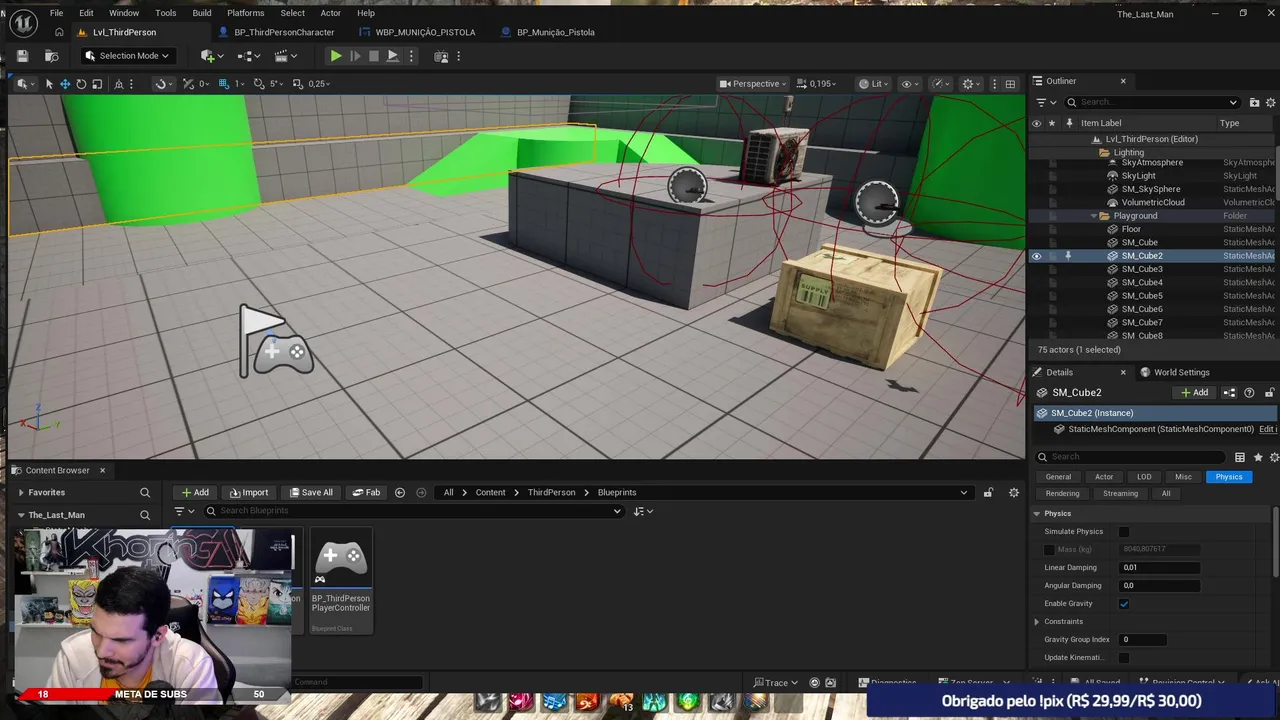Select SkyLight in the Outliner
1280x720 pixels.
[1138, 176]
